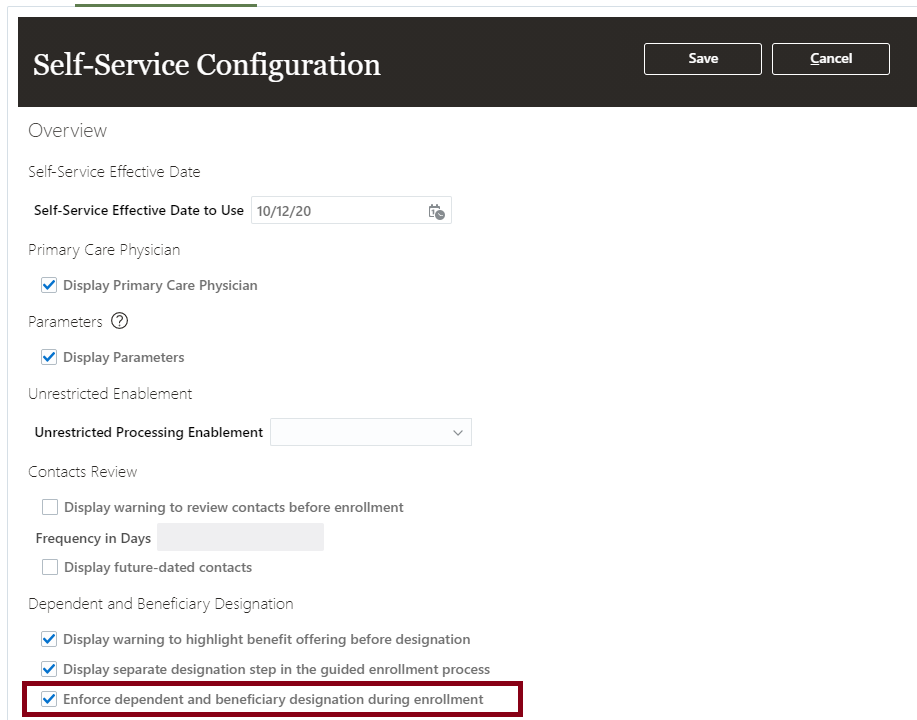Click the Self-Service Configuration page title
The image size is (917, 720).
pos(207,65)
